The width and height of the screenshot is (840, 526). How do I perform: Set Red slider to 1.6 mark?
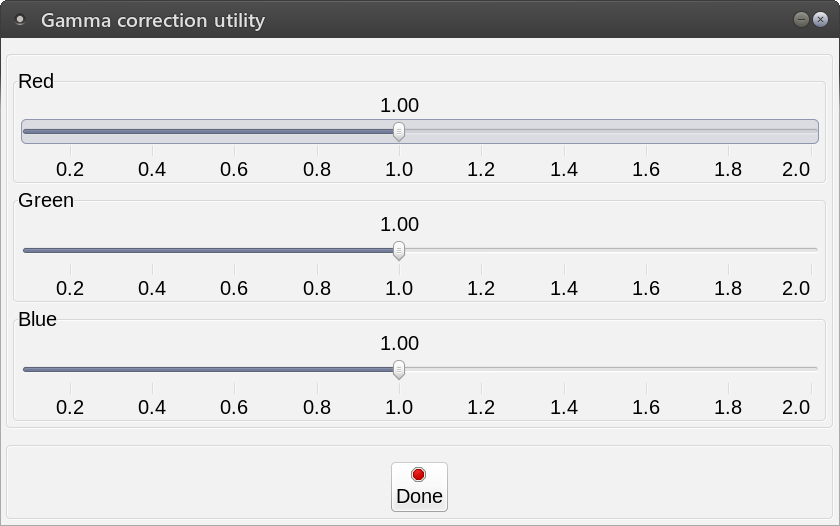coord(646,131)
